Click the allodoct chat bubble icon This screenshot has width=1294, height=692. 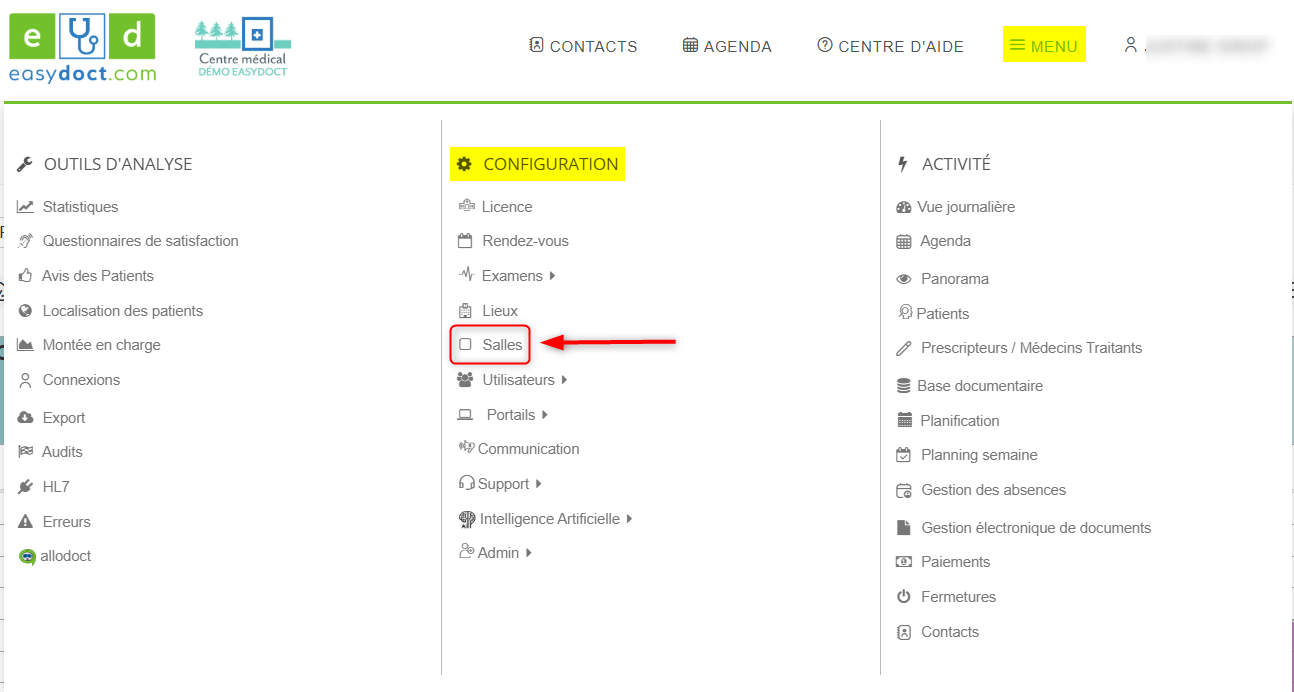[x=27, y=557]
